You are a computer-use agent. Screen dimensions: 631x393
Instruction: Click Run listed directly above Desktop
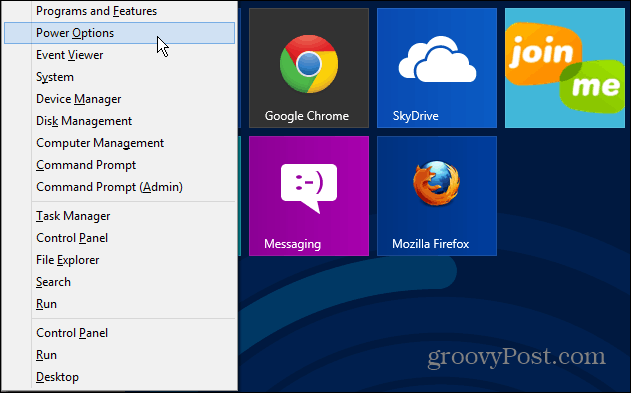pyautogui.click(x=119, y=355)
